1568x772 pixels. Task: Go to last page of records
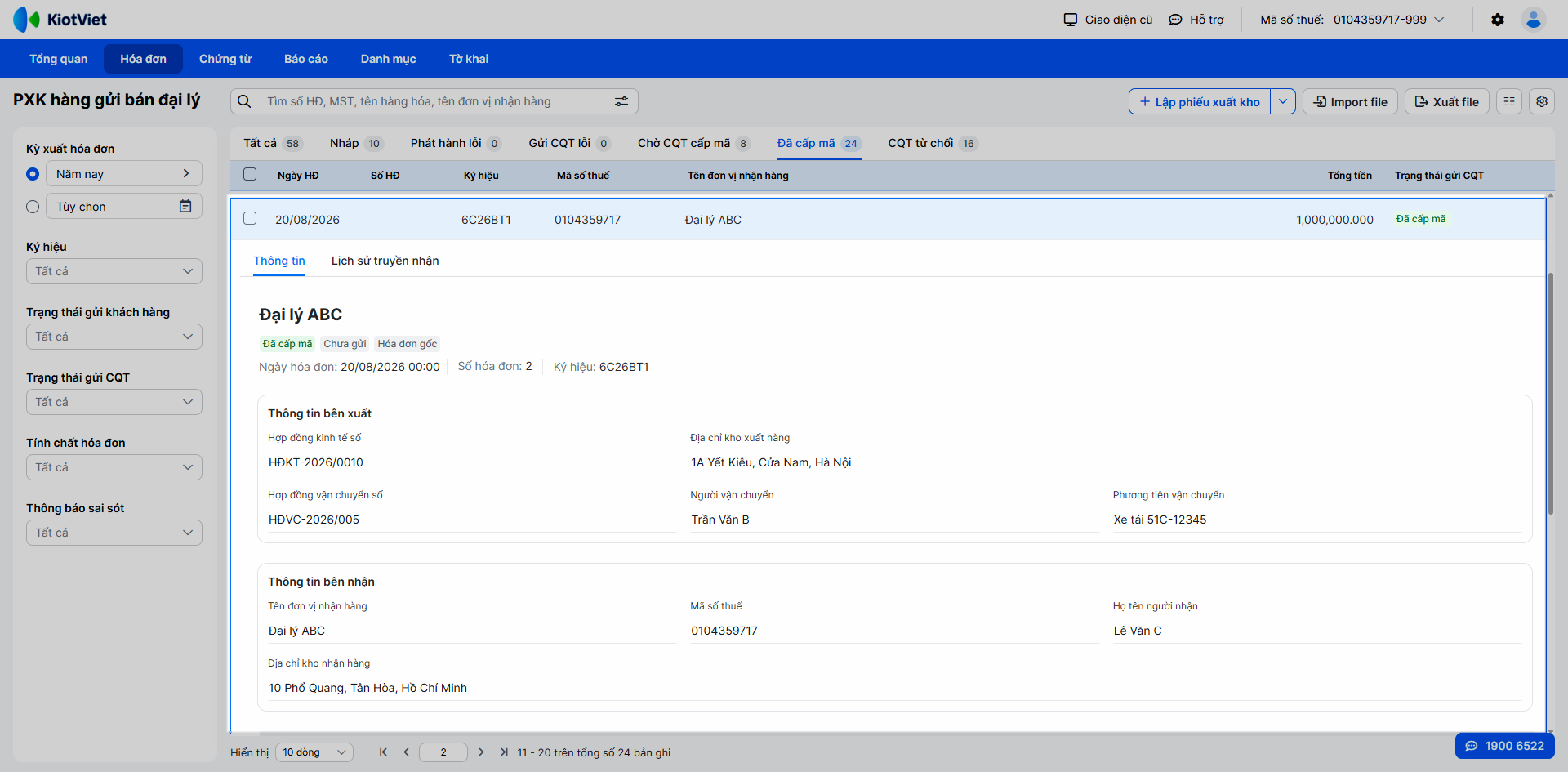504,752
